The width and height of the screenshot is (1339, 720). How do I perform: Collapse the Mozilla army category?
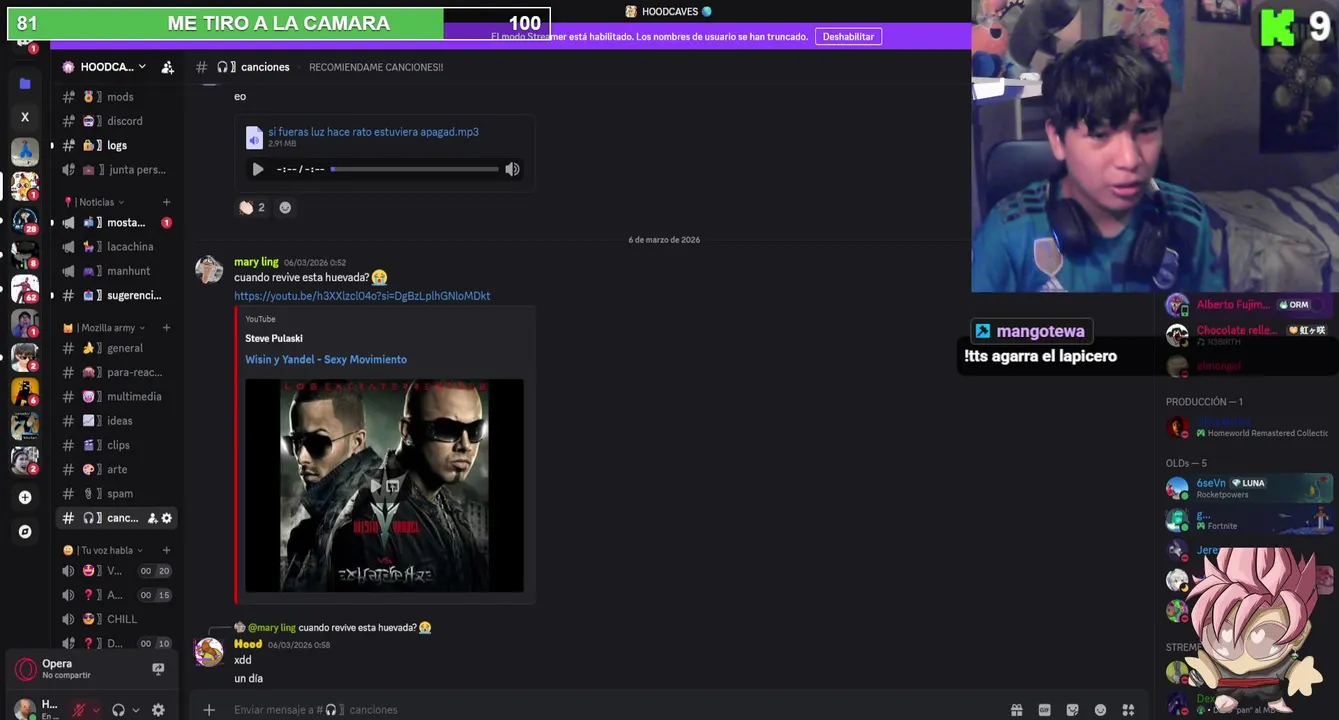tap(104, 328)
